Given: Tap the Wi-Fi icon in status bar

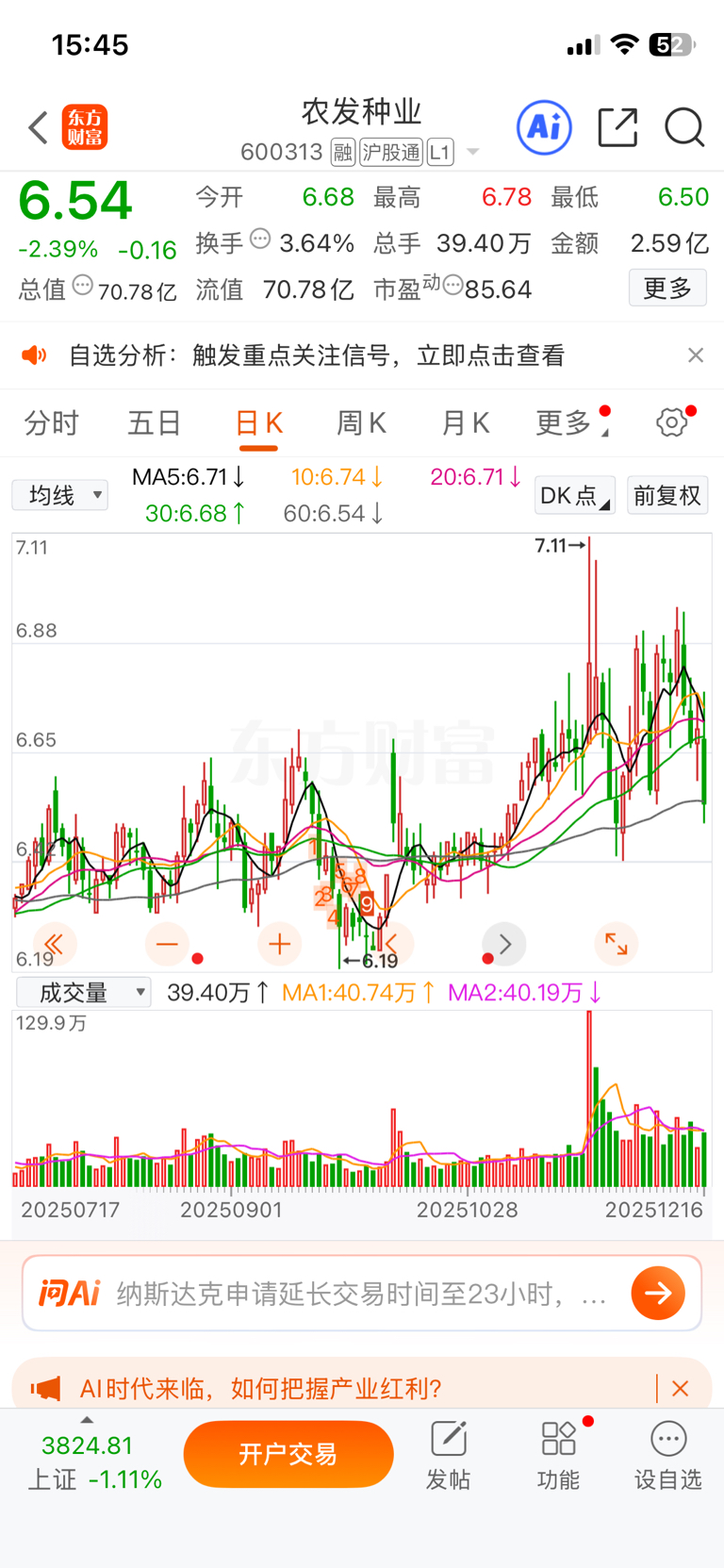Looking at the screenshot, I should click(624, 44).
